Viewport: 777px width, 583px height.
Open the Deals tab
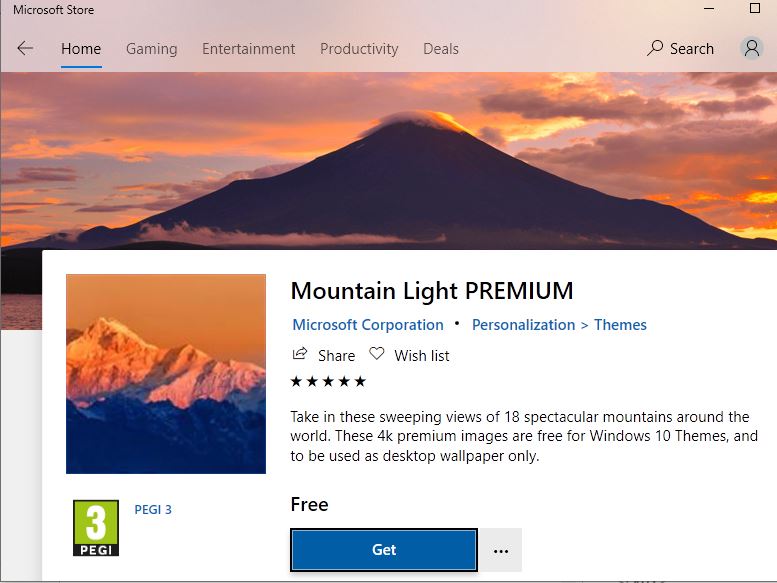440,48
